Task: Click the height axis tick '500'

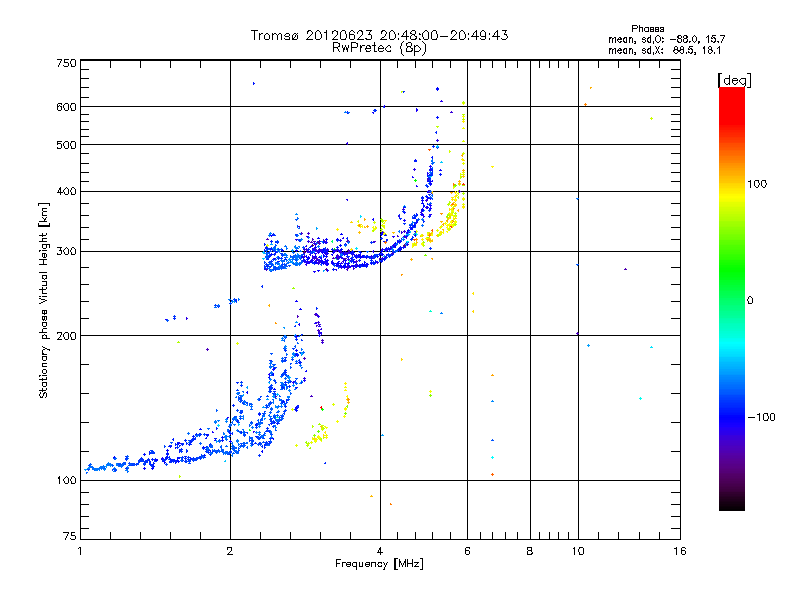Action: 66,145
